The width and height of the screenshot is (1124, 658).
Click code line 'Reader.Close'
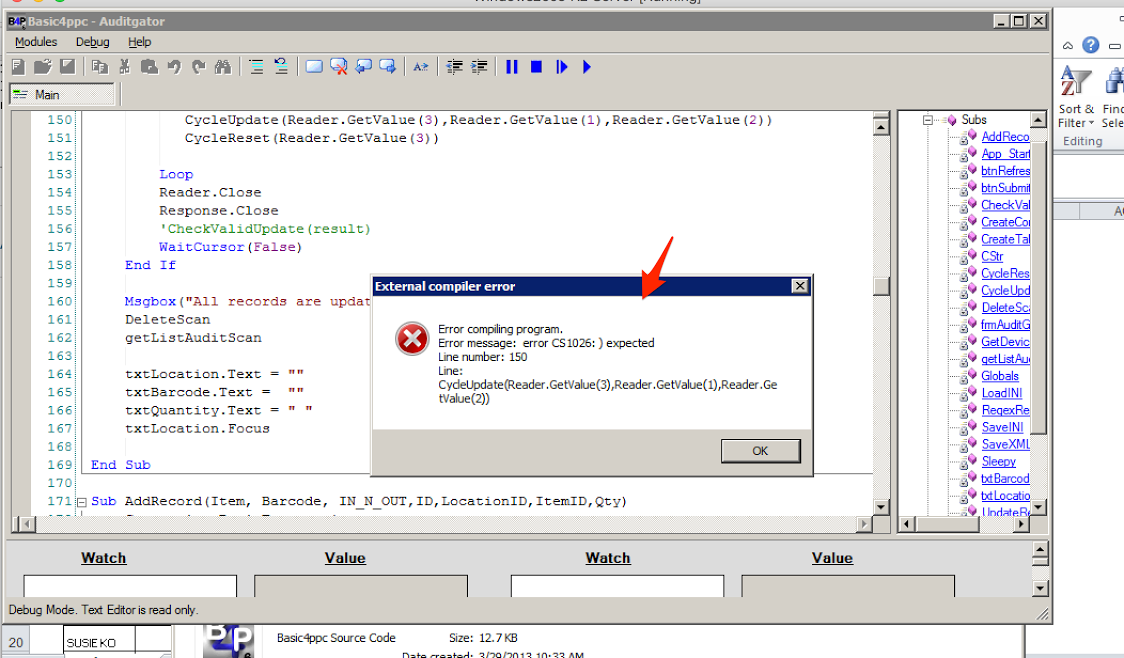(210, 193)
